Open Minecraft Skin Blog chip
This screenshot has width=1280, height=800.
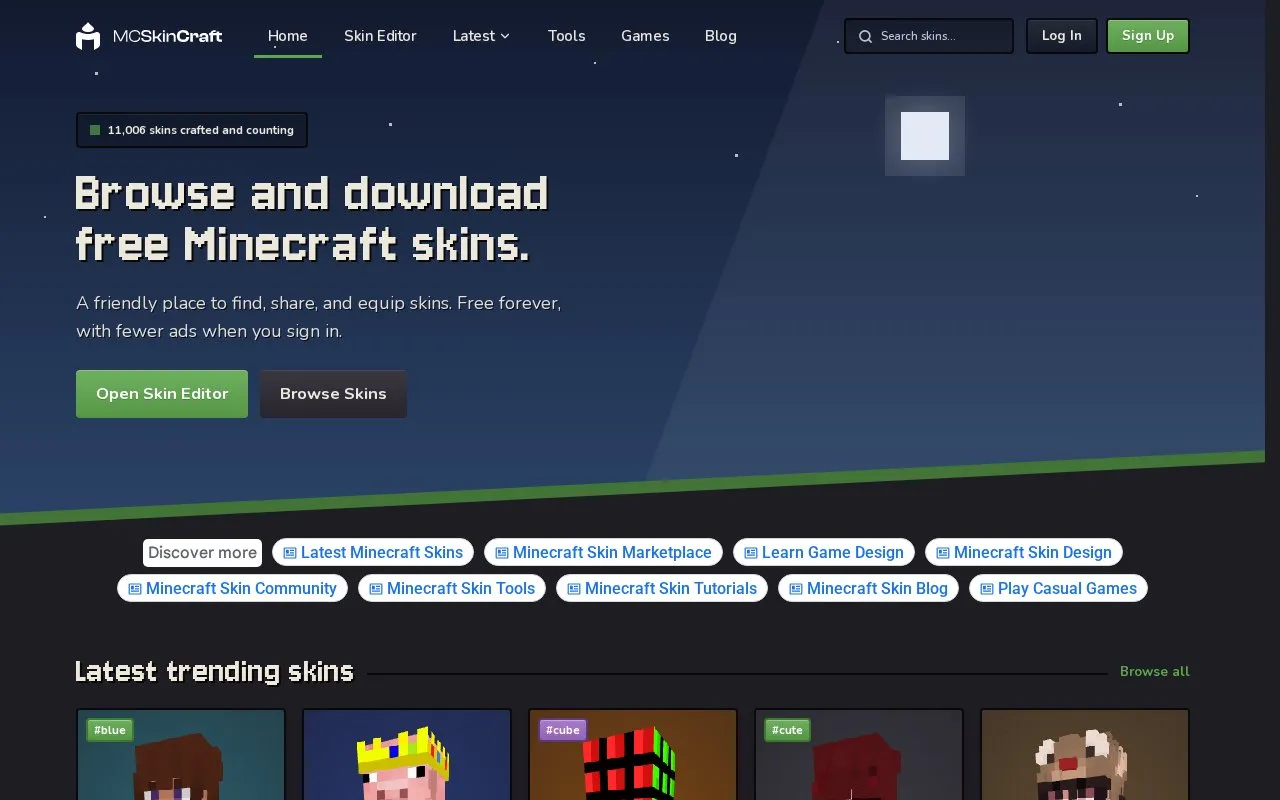pos(868,588)
